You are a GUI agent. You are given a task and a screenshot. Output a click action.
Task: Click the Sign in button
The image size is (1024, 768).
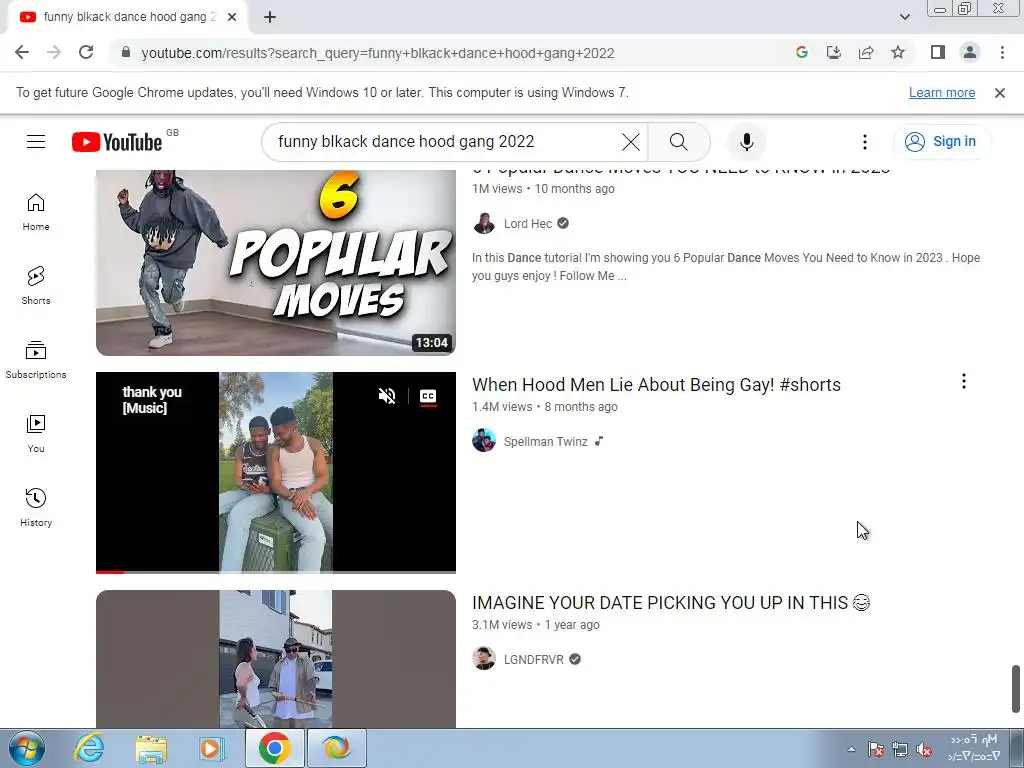(x=941, y=142)
